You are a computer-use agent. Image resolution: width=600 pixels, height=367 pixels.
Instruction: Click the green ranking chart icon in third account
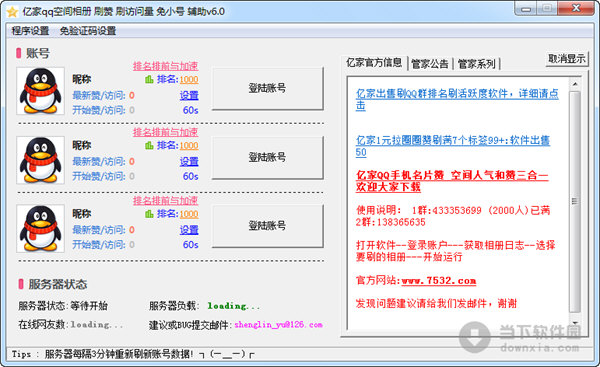click(x=149, y=214)
